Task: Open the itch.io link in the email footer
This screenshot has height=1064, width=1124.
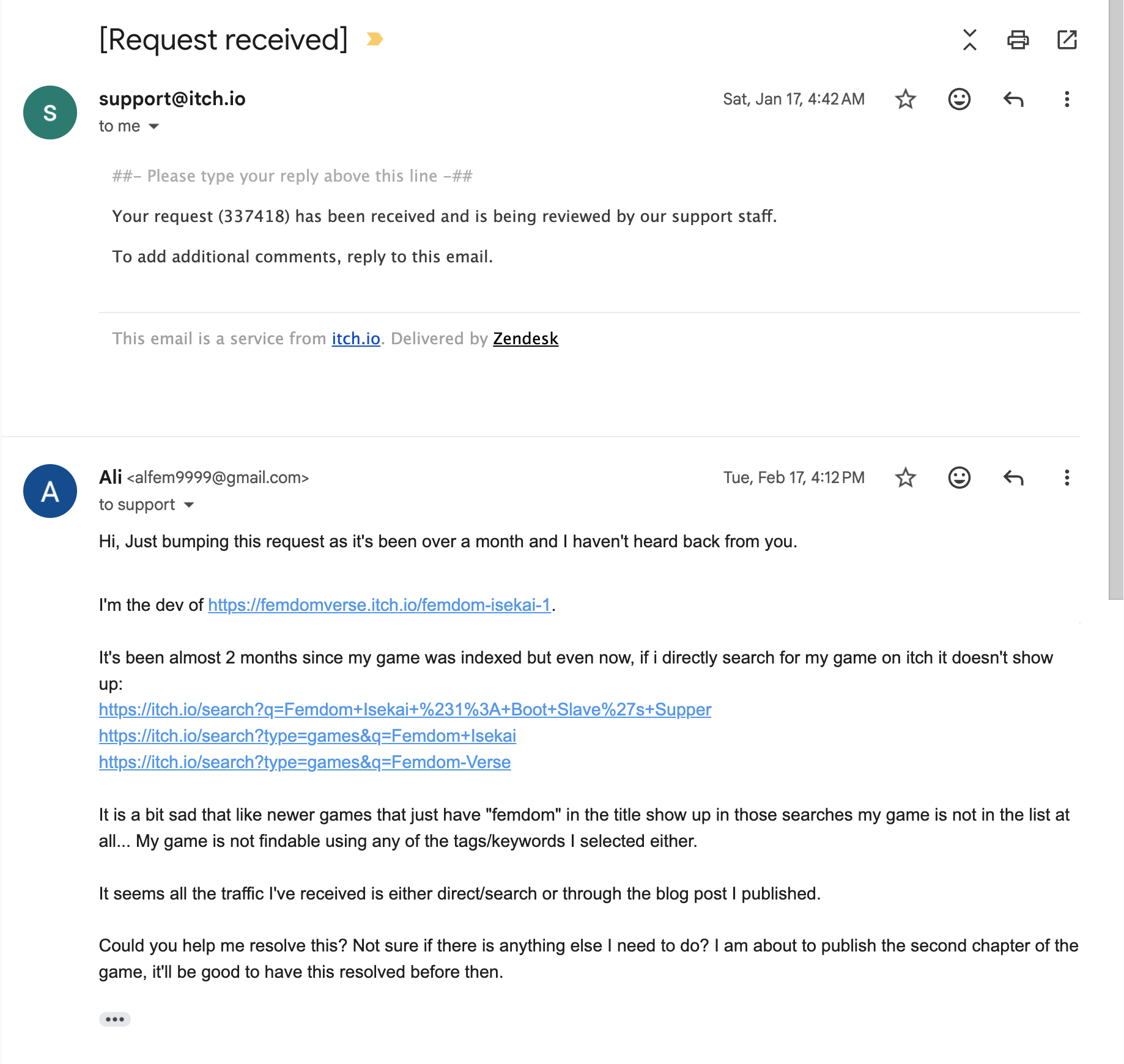Action: pyautogui.click(x=356, y=339)
